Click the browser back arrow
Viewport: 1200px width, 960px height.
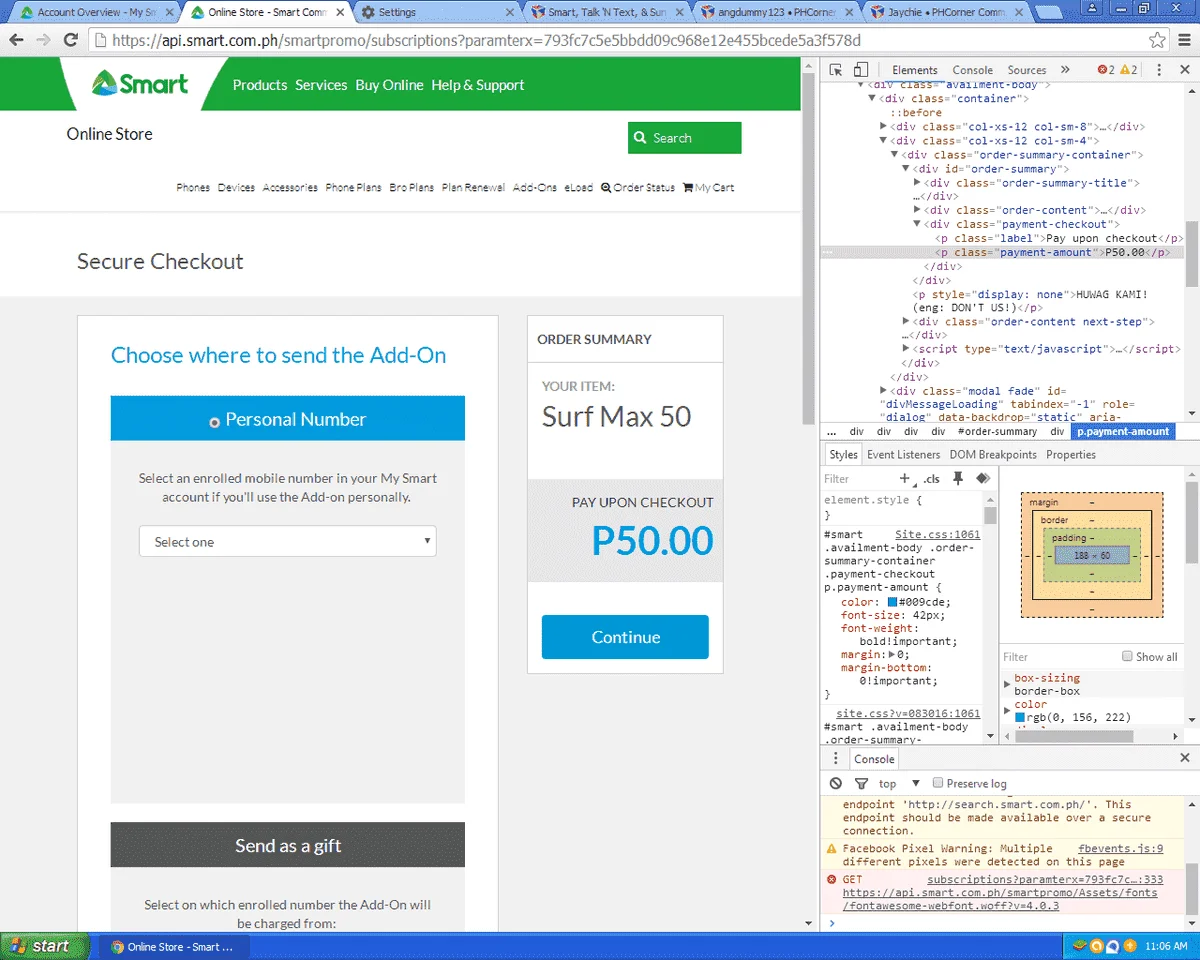[17, 41]
